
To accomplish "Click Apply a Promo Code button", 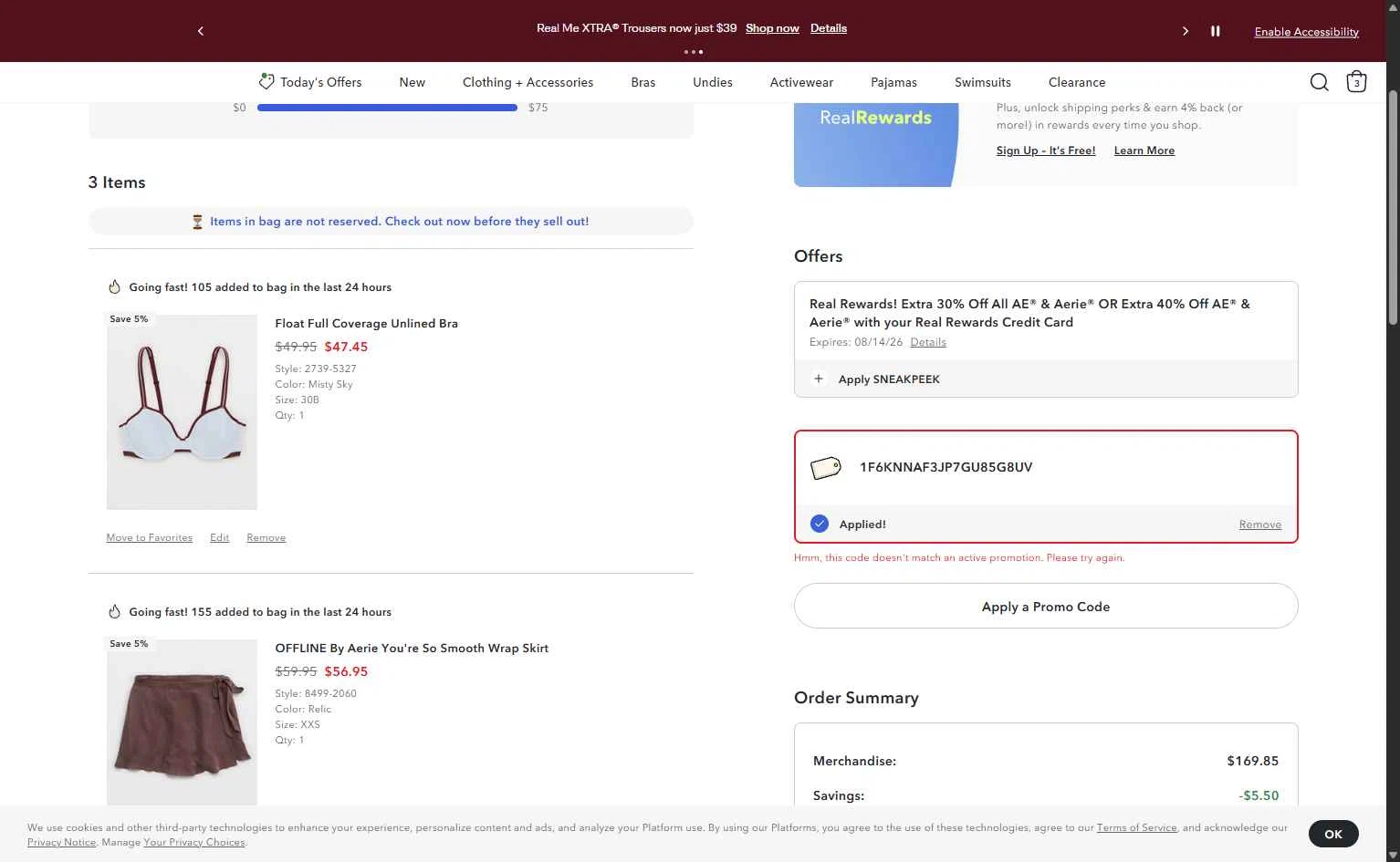I will 1046,606.
